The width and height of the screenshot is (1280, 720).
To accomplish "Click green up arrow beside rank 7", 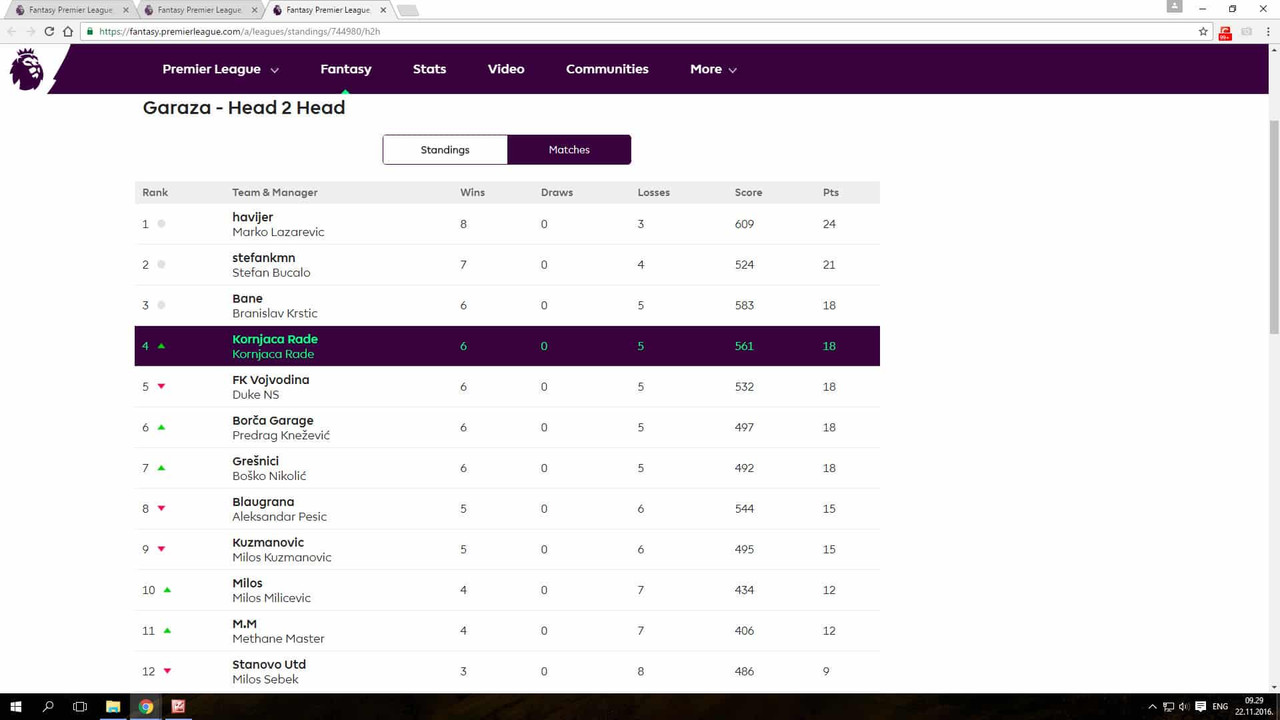I will click(161, 468).
